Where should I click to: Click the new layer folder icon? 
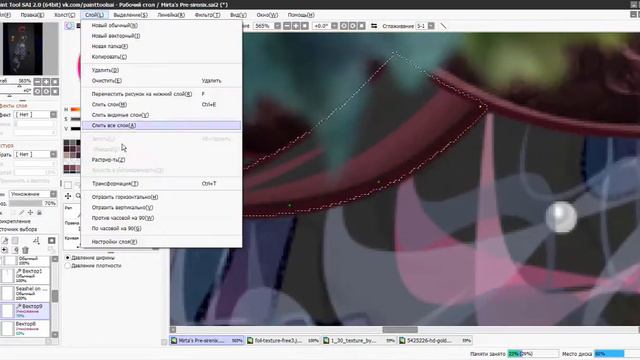click(x=15, y=241)
